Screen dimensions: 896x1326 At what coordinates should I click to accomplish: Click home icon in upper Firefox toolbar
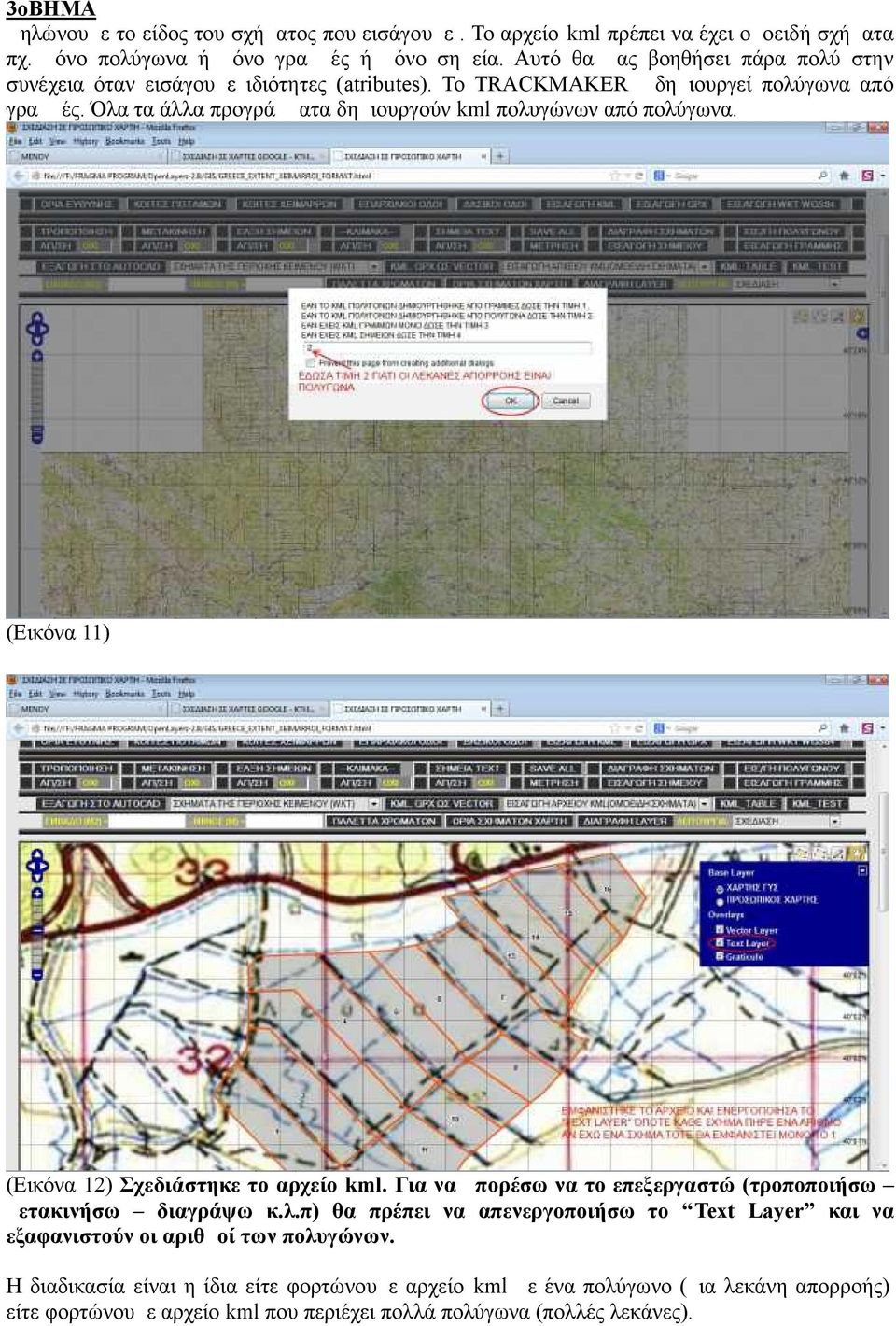tap(844, 176)
